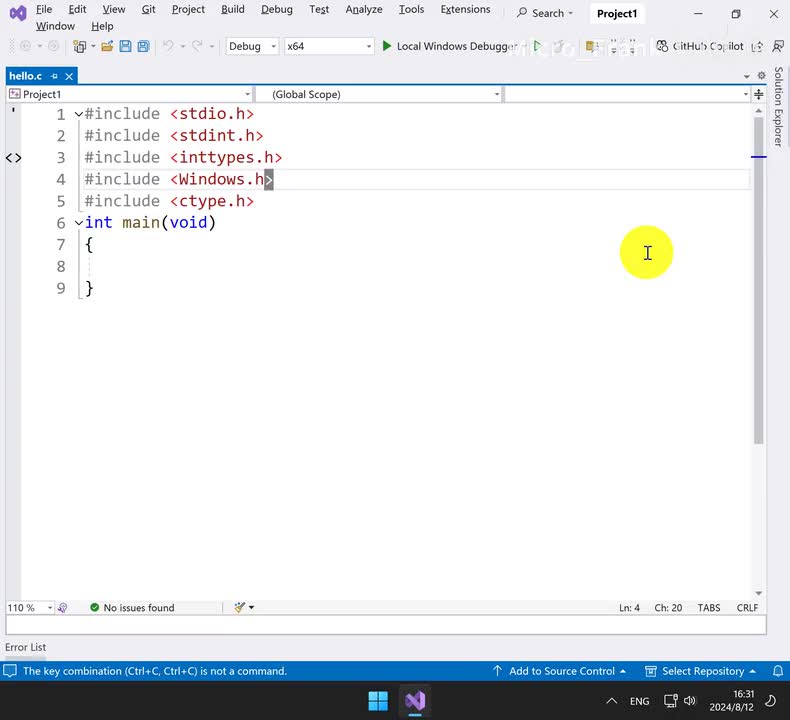Open the Project1 navigation dropdown
Image resolution: width=790 pixels, height=720 pixels.
[x=129, y=94]
